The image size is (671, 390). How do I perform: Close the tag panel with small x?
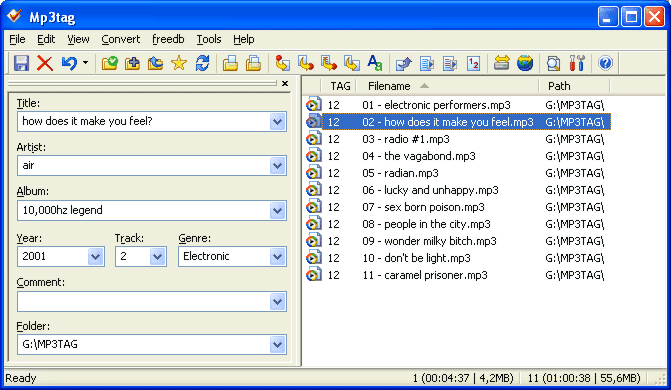pyautogui.click(x=285, y=83)
